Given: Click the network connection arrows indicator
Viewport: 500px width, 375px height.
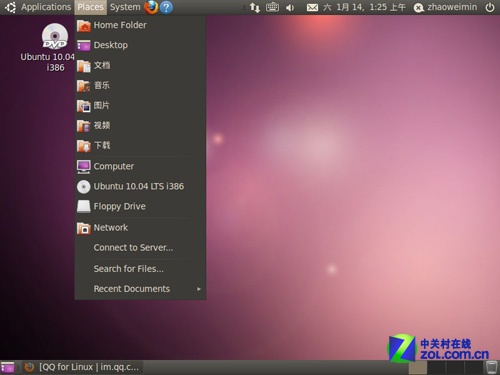Looking at the screenshot, I should (x=255, y=7).
